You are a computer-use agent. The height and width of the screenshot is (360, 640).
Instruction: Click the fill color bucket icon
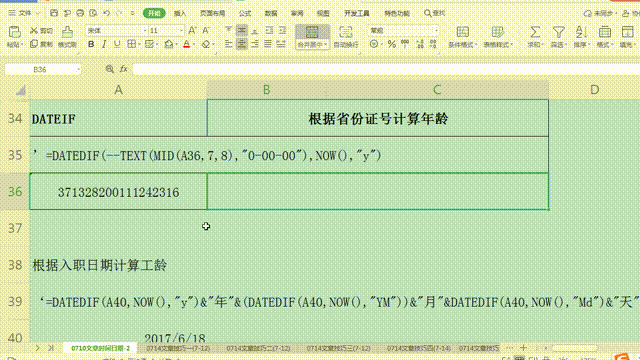click(x=168, y=44)
